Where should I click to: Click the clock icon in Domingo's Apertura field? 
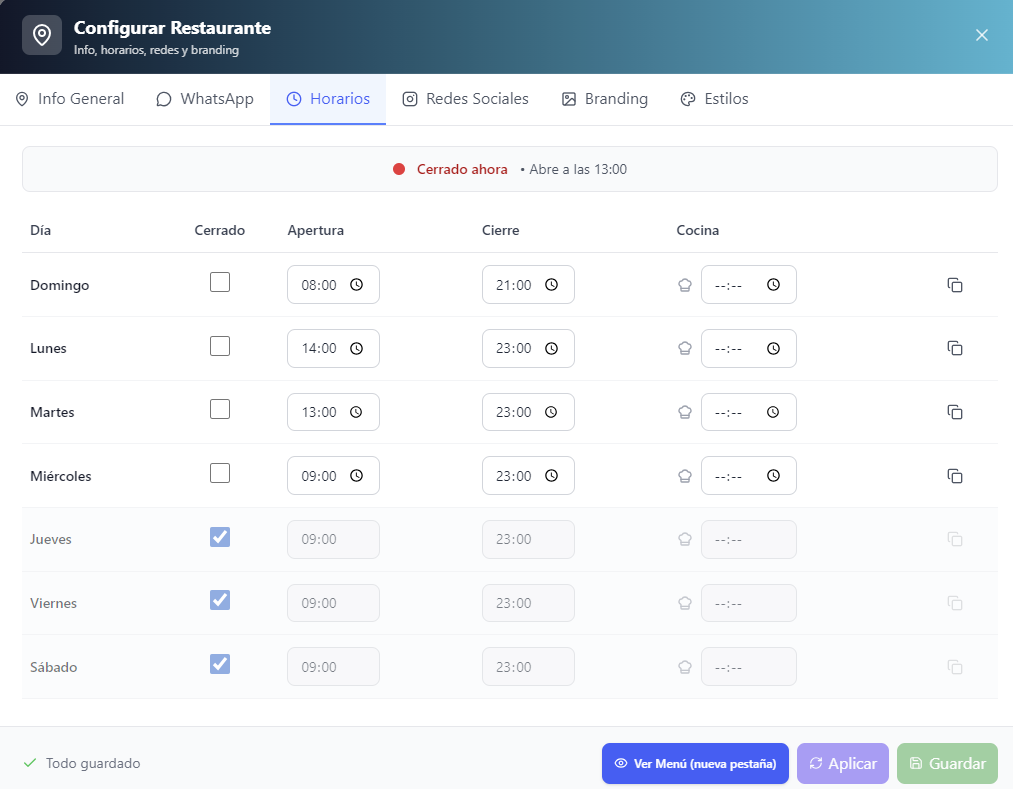click(357, 284)
